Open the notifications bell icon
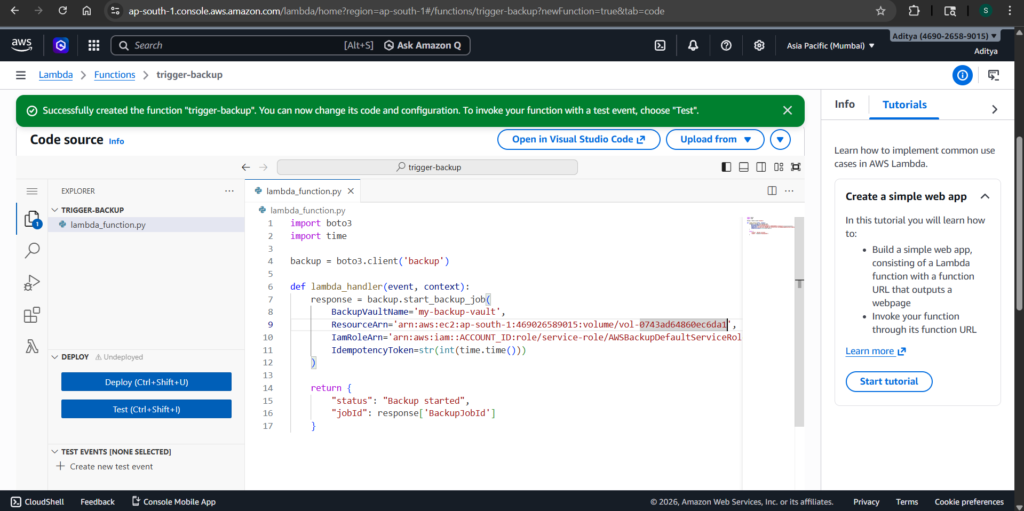Viewport: 1024px width, 511px height. pyautogui.click(x=693, y=45)
